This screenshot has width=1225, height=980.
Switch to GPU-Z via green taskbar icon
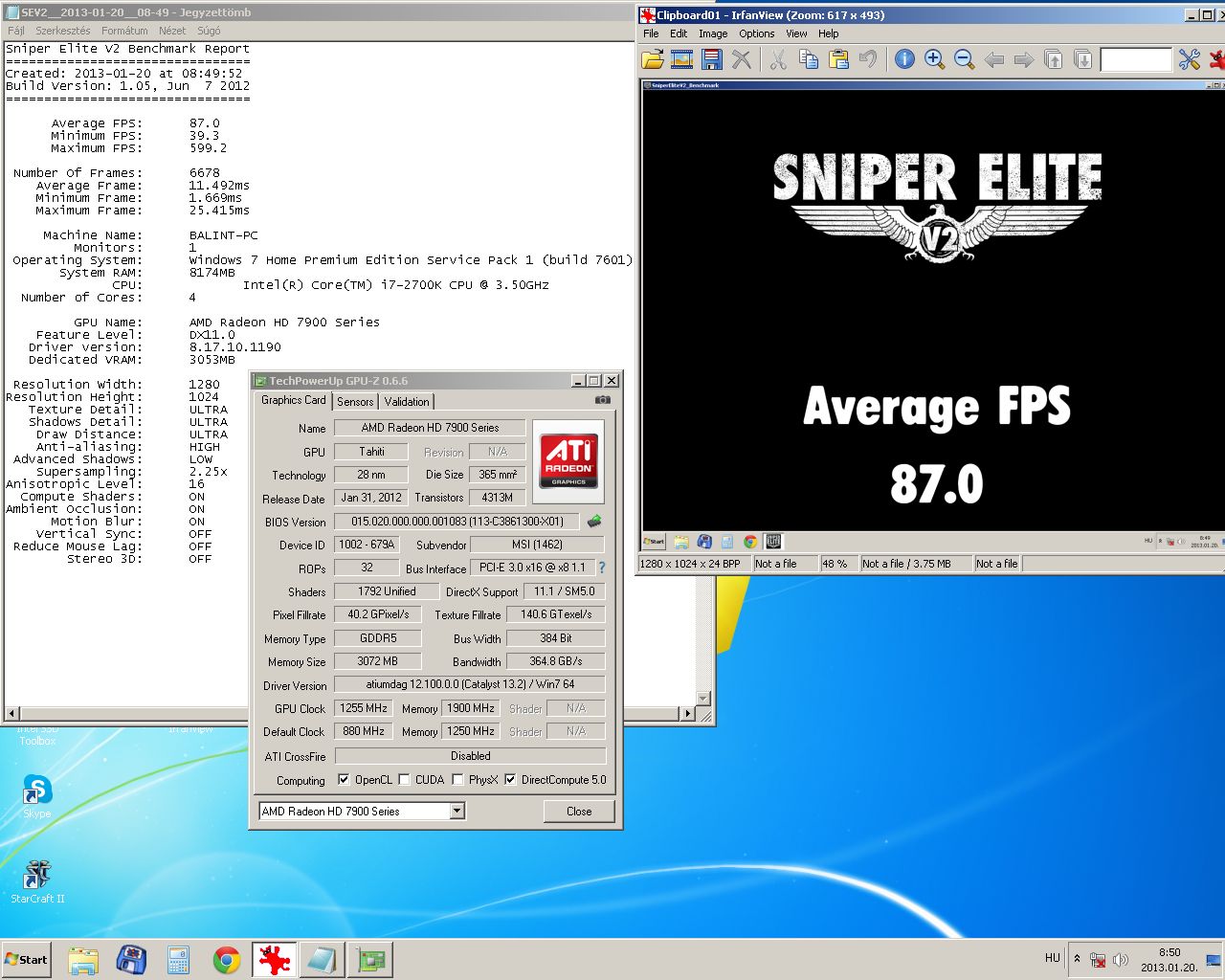(370, 959)
